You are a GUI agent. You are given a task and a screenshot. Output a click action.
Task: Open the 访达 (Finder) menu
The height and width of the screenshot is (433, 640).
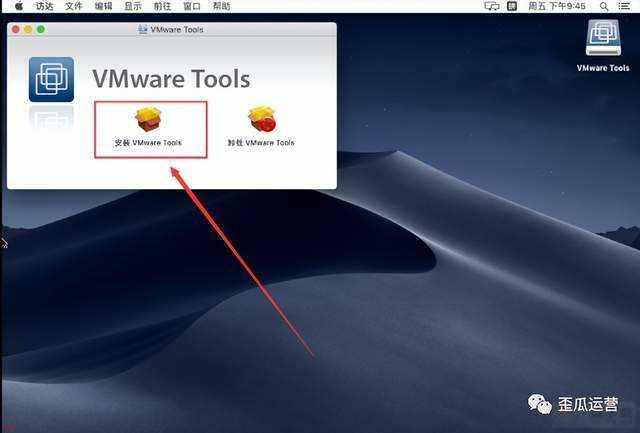coord(44,6)
